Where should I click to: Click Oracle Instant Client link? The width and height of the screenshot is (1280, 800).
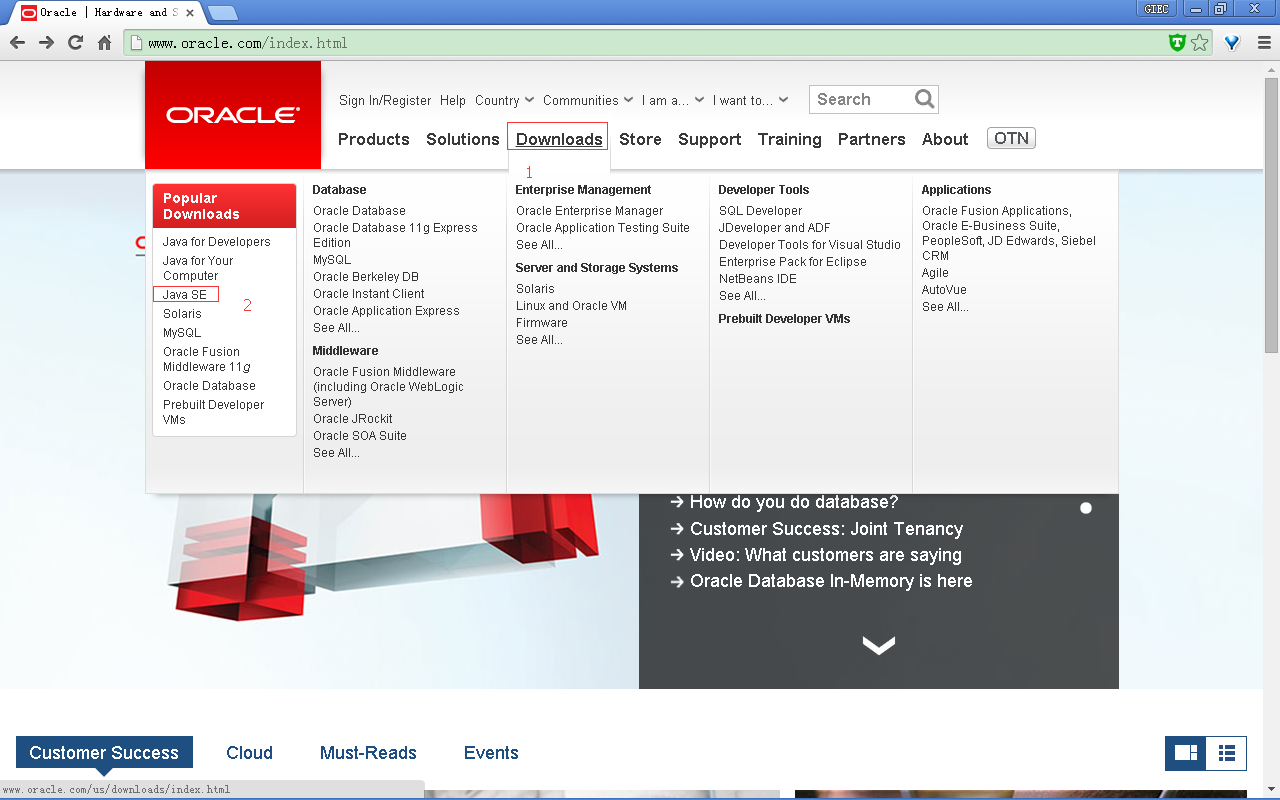369,294
